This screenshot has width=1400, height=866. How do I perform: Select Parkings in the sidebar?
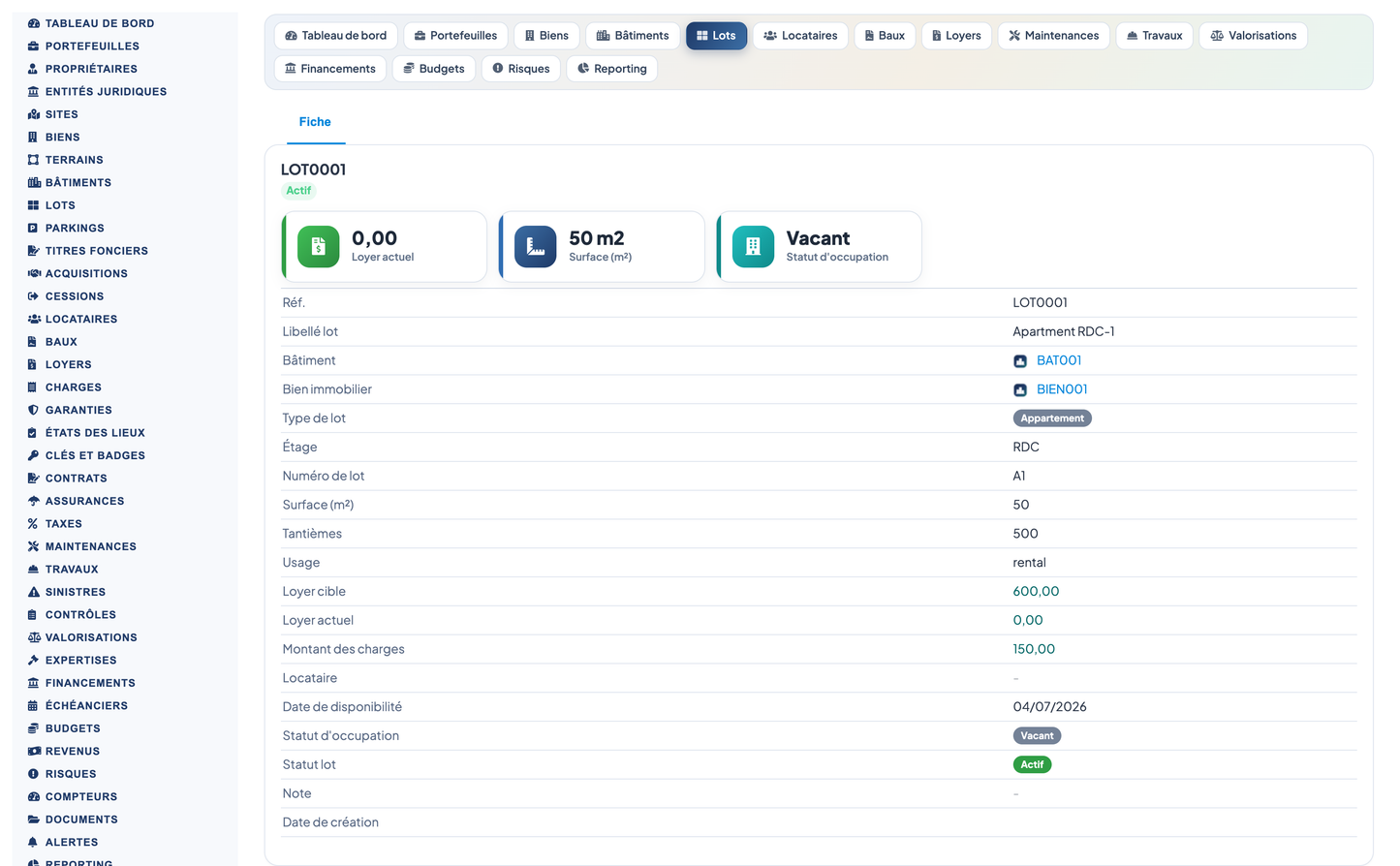tap(66, 228)
